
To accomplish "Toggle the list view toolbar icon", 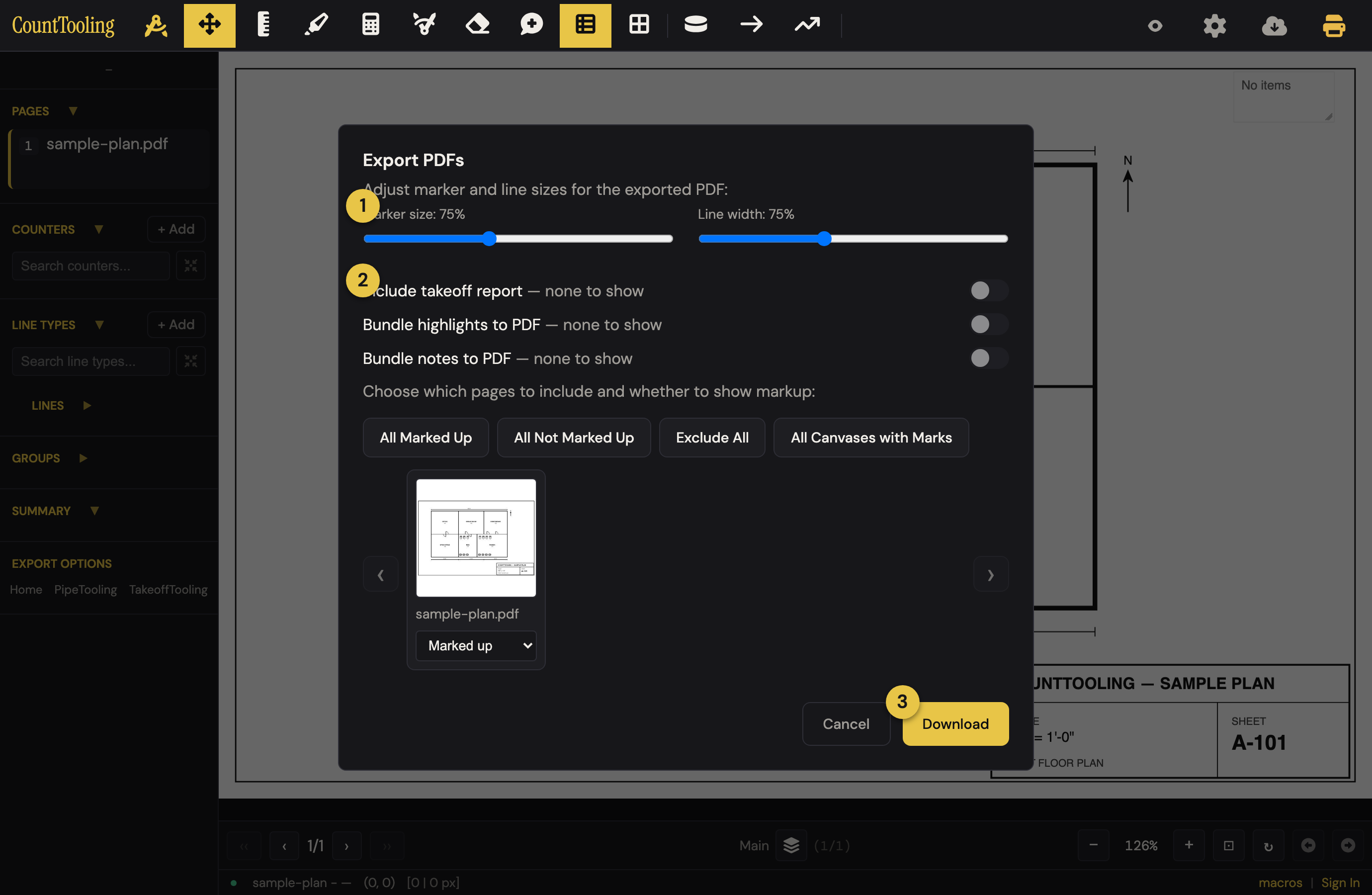I will click(585, 25).
